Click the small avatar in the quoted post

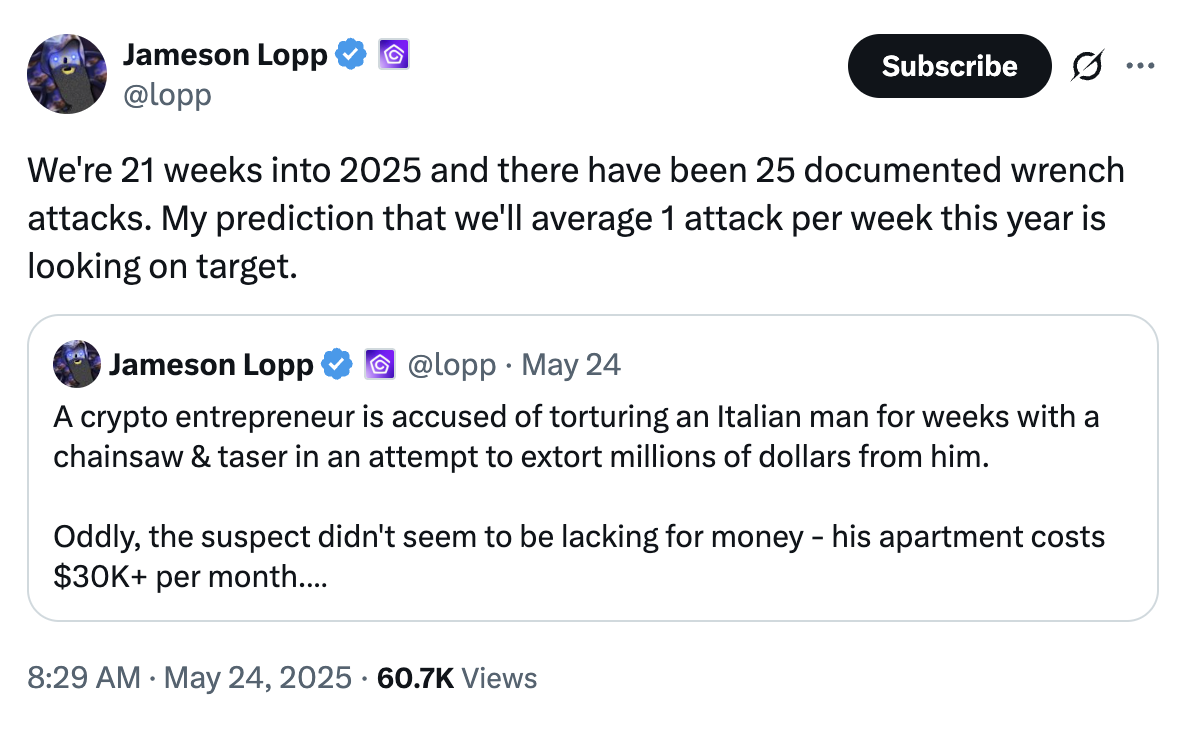point(77,364)
